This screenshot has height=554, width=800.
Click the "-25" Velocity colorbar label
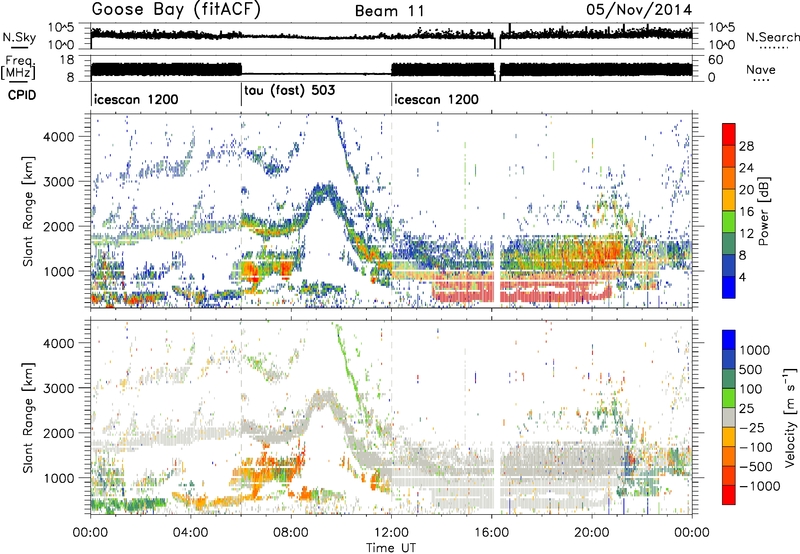click(753, 428)
